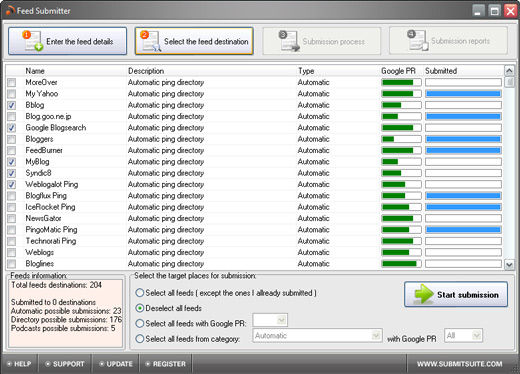Screen dimensions: 520x374
Task: Click the bullet icon beside REGISTER
Action: pyautogui.click(x=148, y=364)
